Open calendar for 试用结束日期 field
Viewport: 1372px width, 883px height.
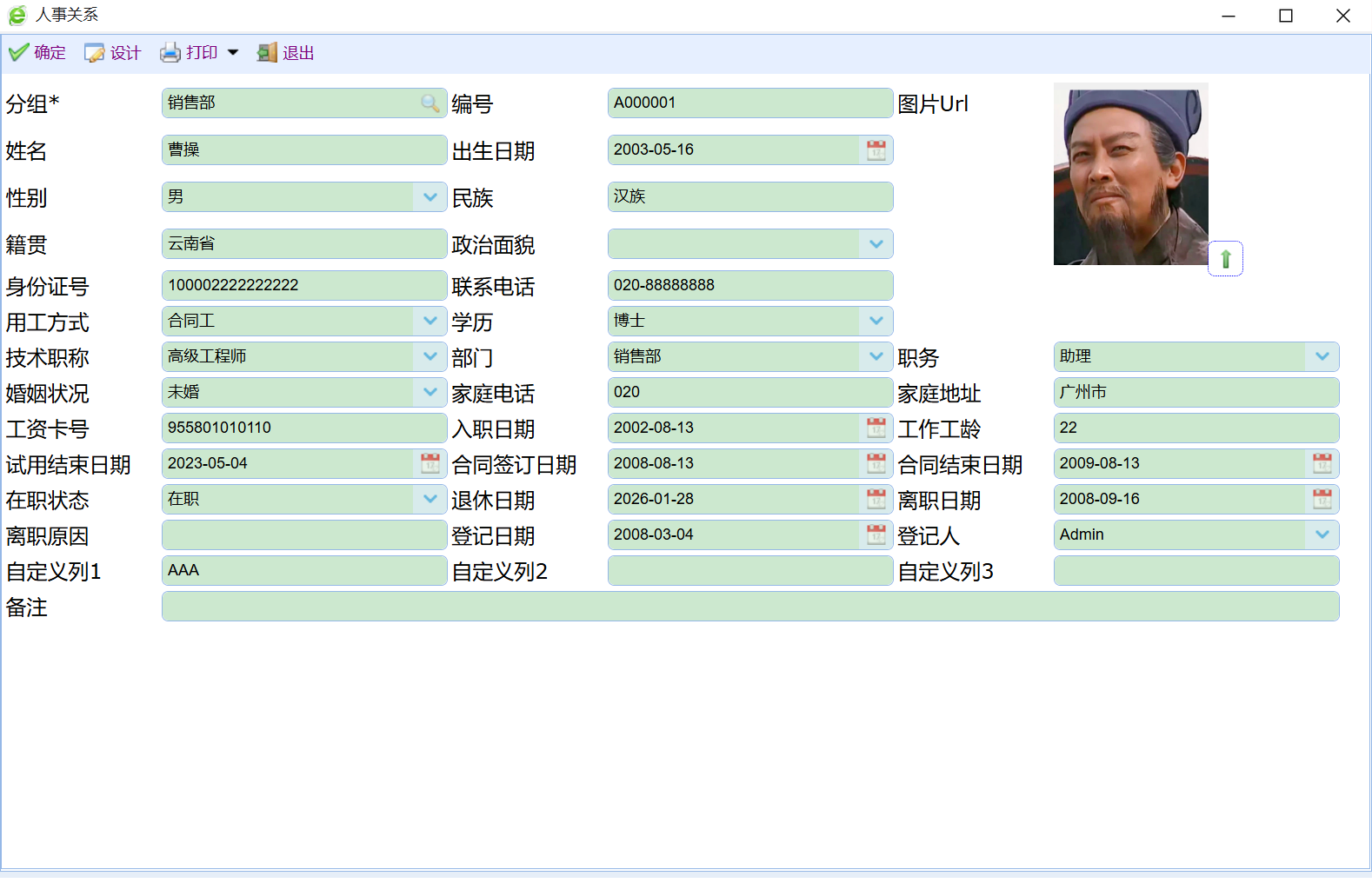coord(430,463)
